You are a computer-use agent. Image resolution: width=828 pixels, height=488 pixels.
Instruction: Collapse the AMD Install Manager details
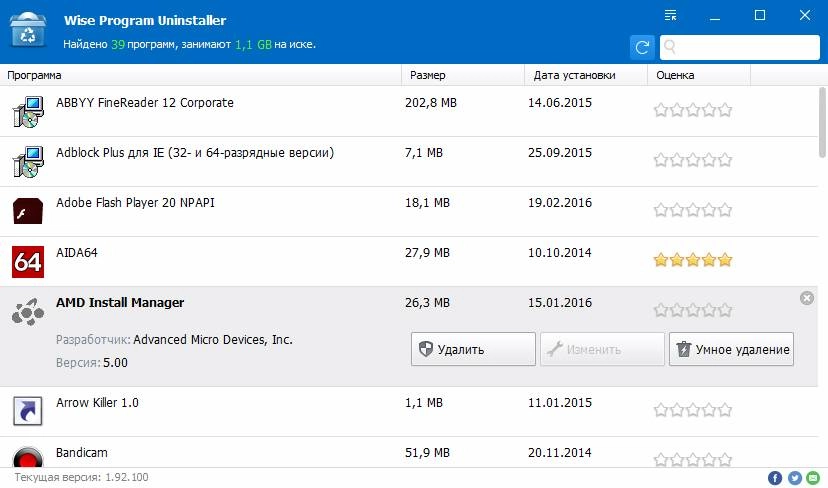807,298
